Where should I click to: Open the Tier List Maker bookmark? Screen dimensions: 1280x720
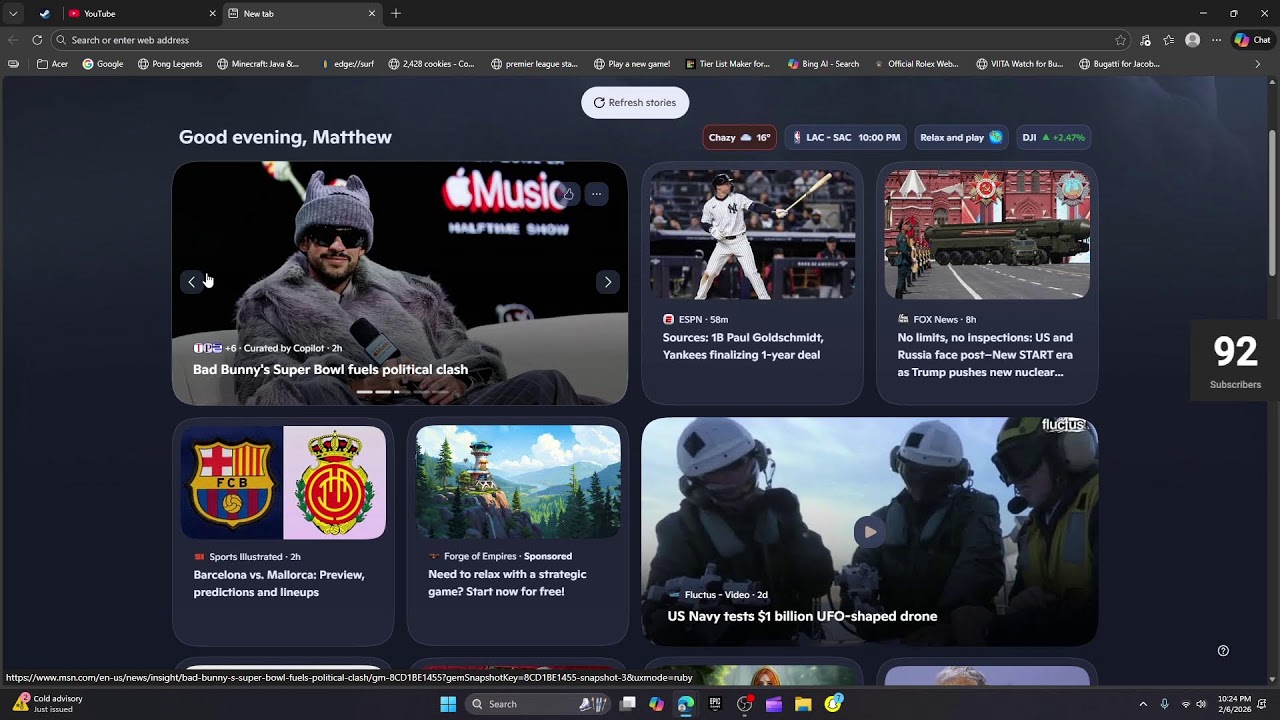coord(728,64)
